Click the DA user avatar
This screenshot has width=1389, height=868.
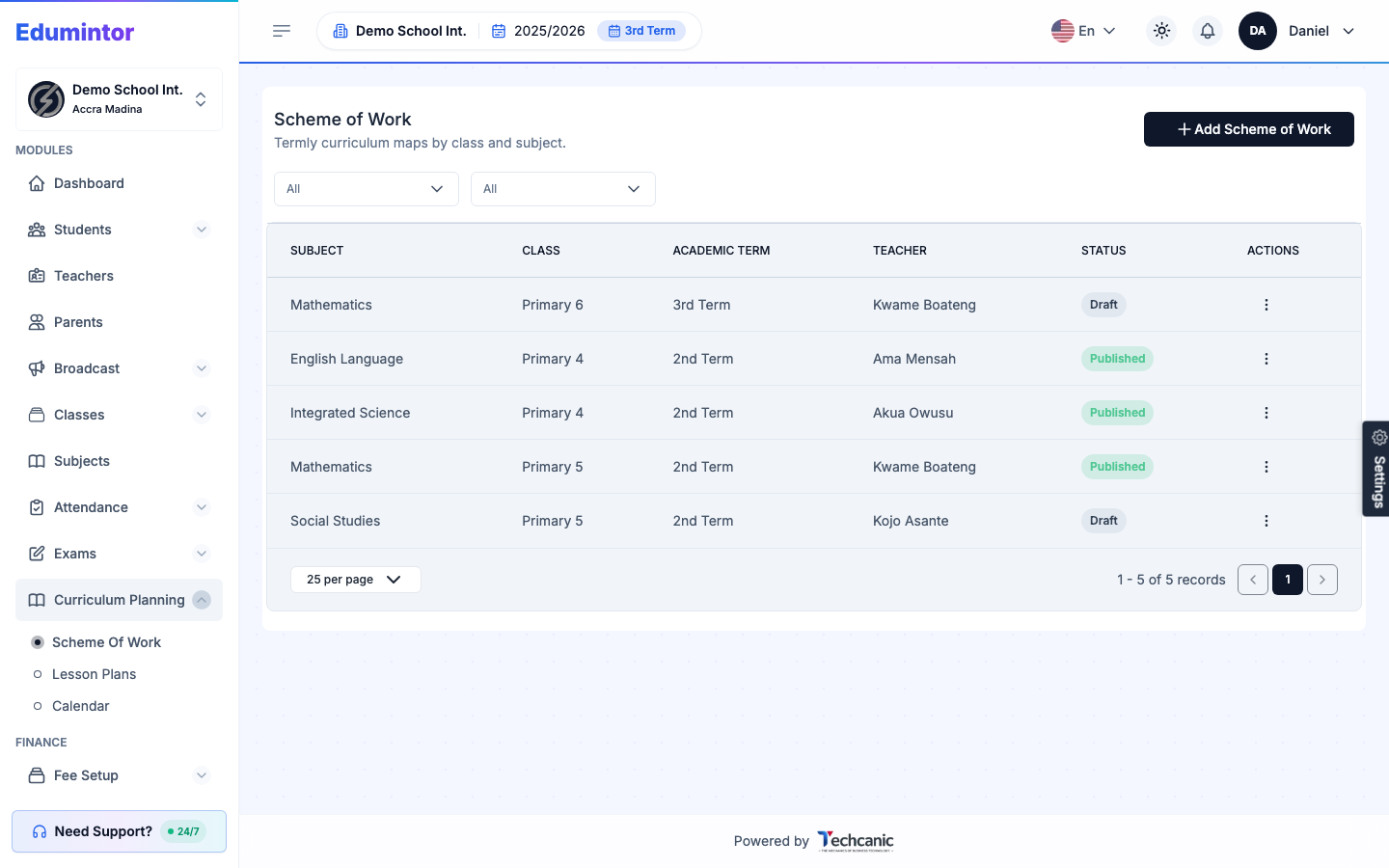tap(1258, 31)
